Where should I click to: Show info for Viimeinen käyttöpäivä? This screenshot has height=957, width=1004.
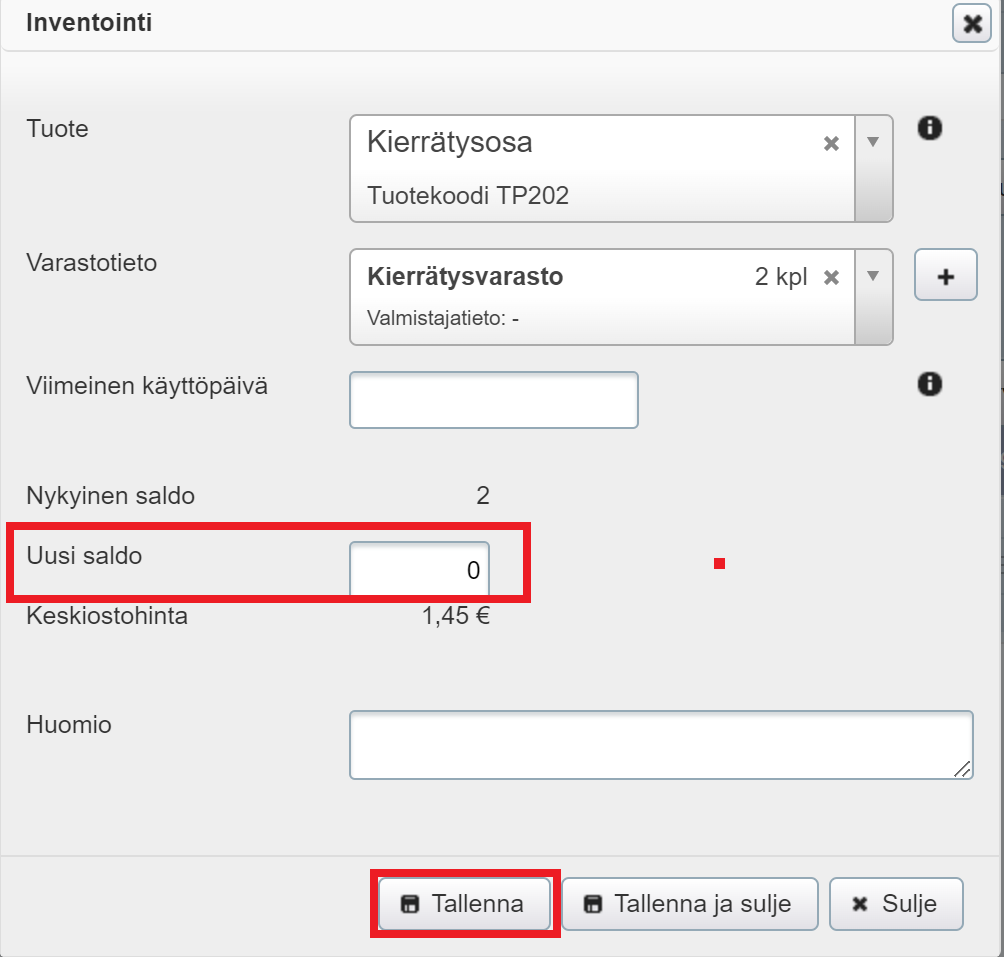pyautogui.click(x=930, y=384)
